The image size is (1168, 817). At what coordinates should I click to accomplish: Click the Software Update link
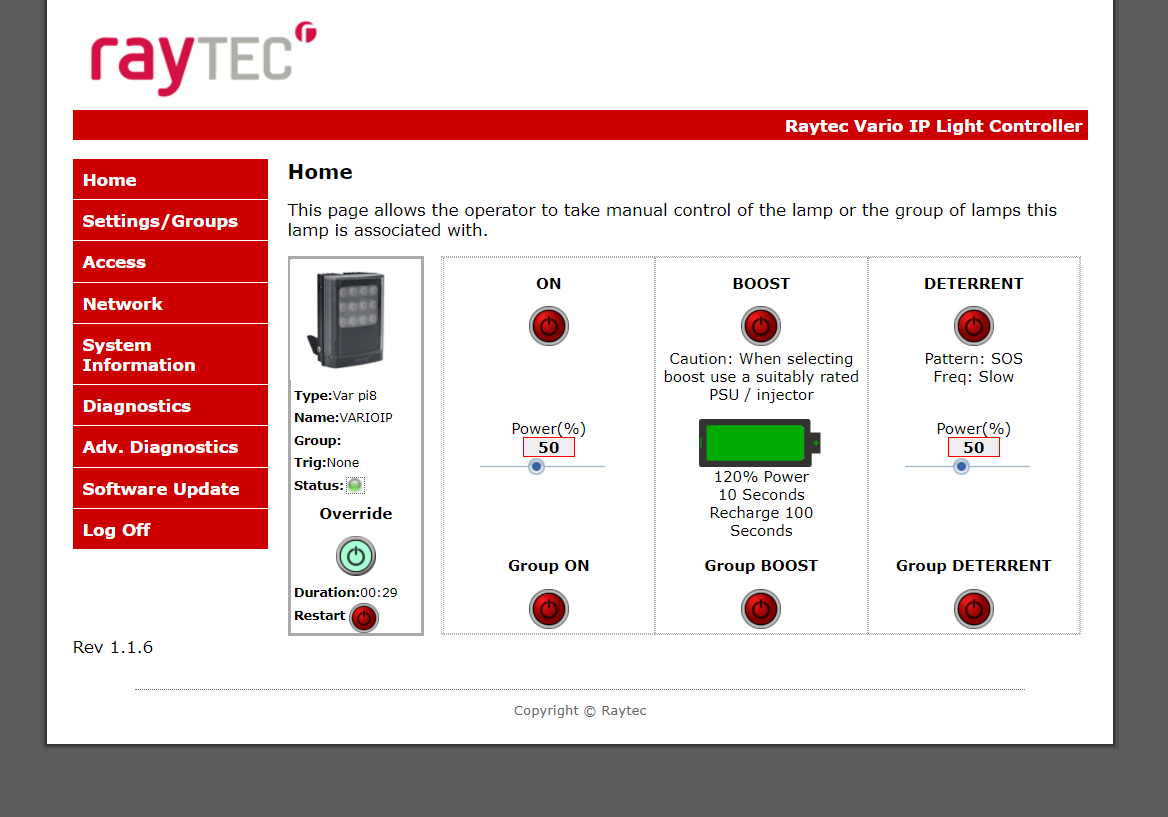[170, 489]
